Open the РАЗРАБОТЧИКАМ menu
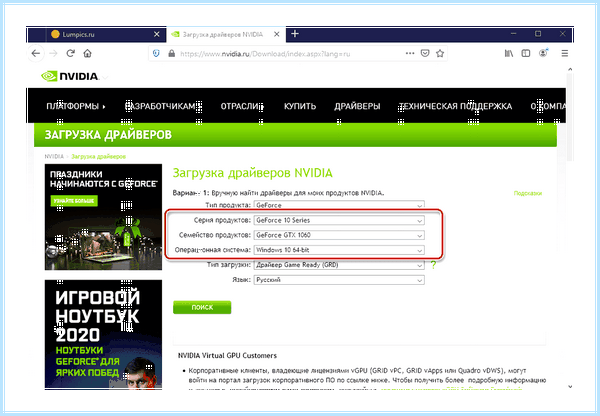This screenshot has width=600, height=416. [163, 106]
